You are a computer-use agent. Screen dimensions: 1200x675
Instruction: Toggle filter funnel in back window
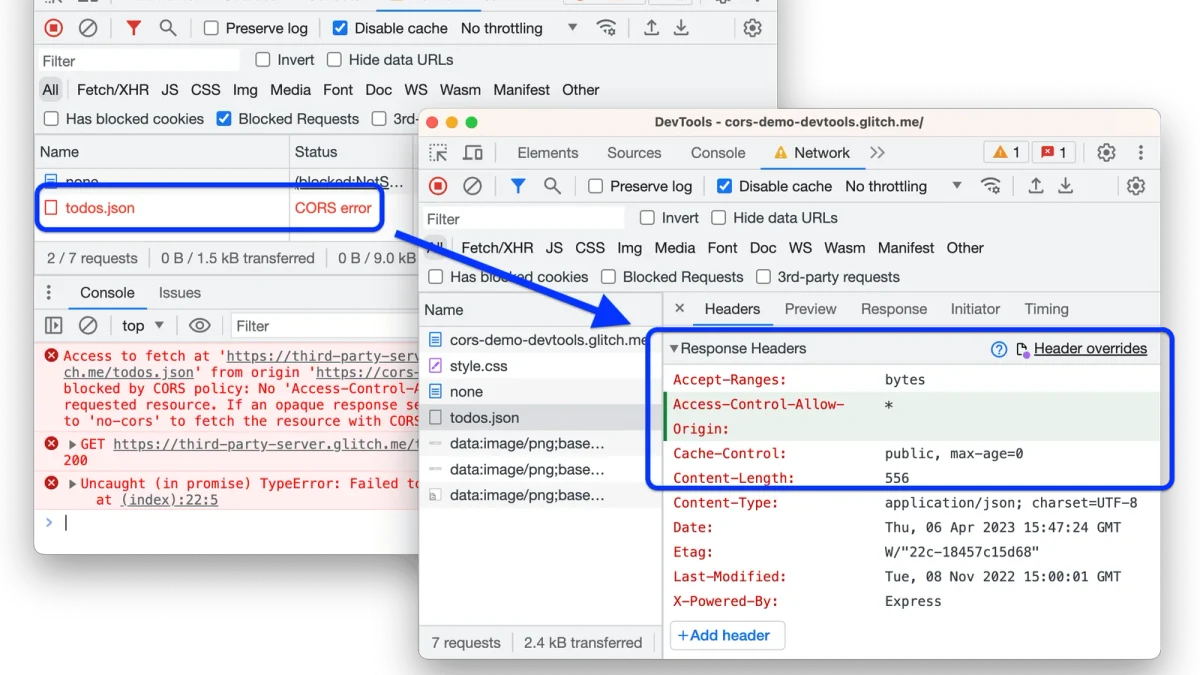coord(133,28)
